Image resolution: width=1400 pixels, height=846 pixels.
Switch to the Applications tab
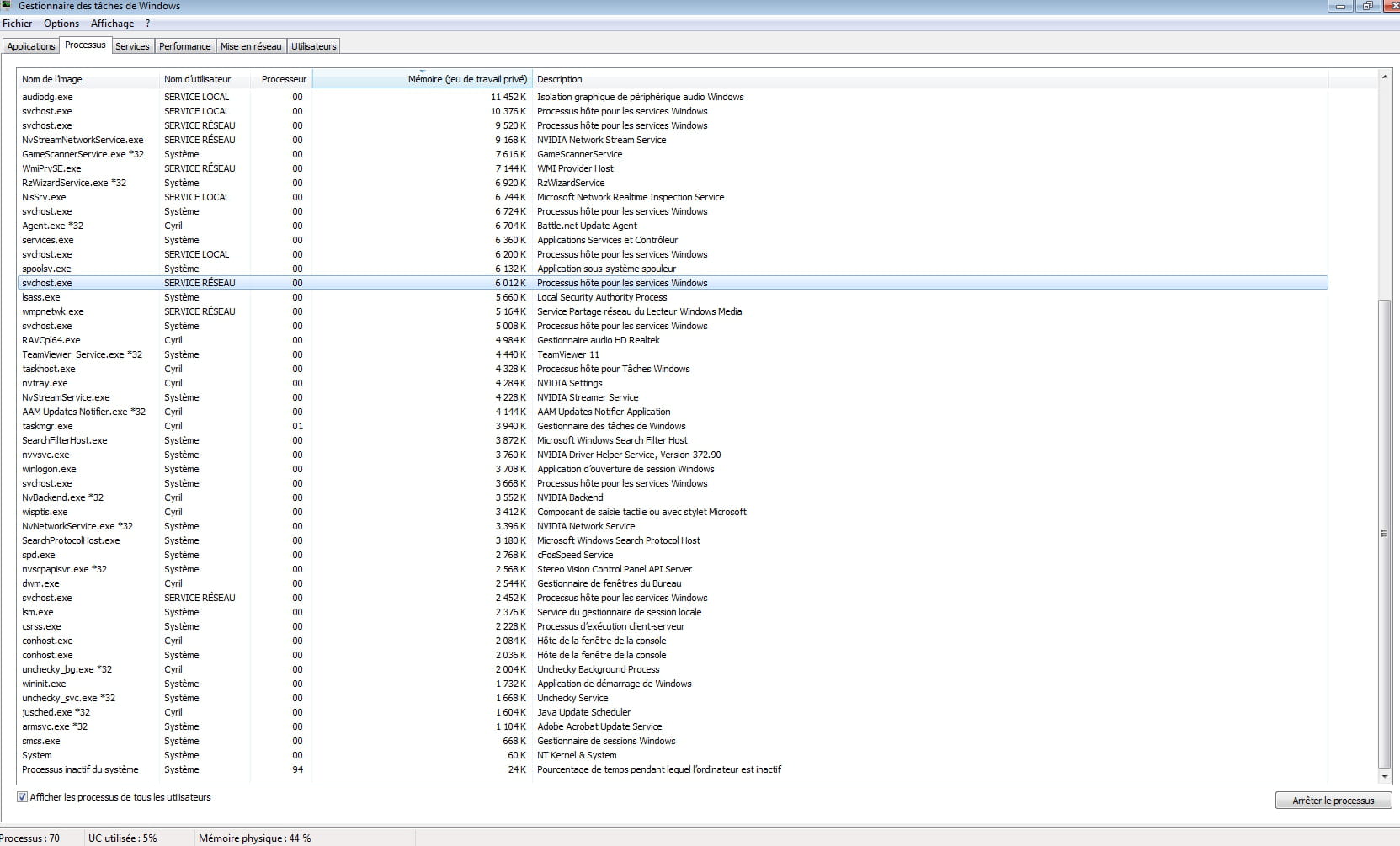click(x=31, y=46)
